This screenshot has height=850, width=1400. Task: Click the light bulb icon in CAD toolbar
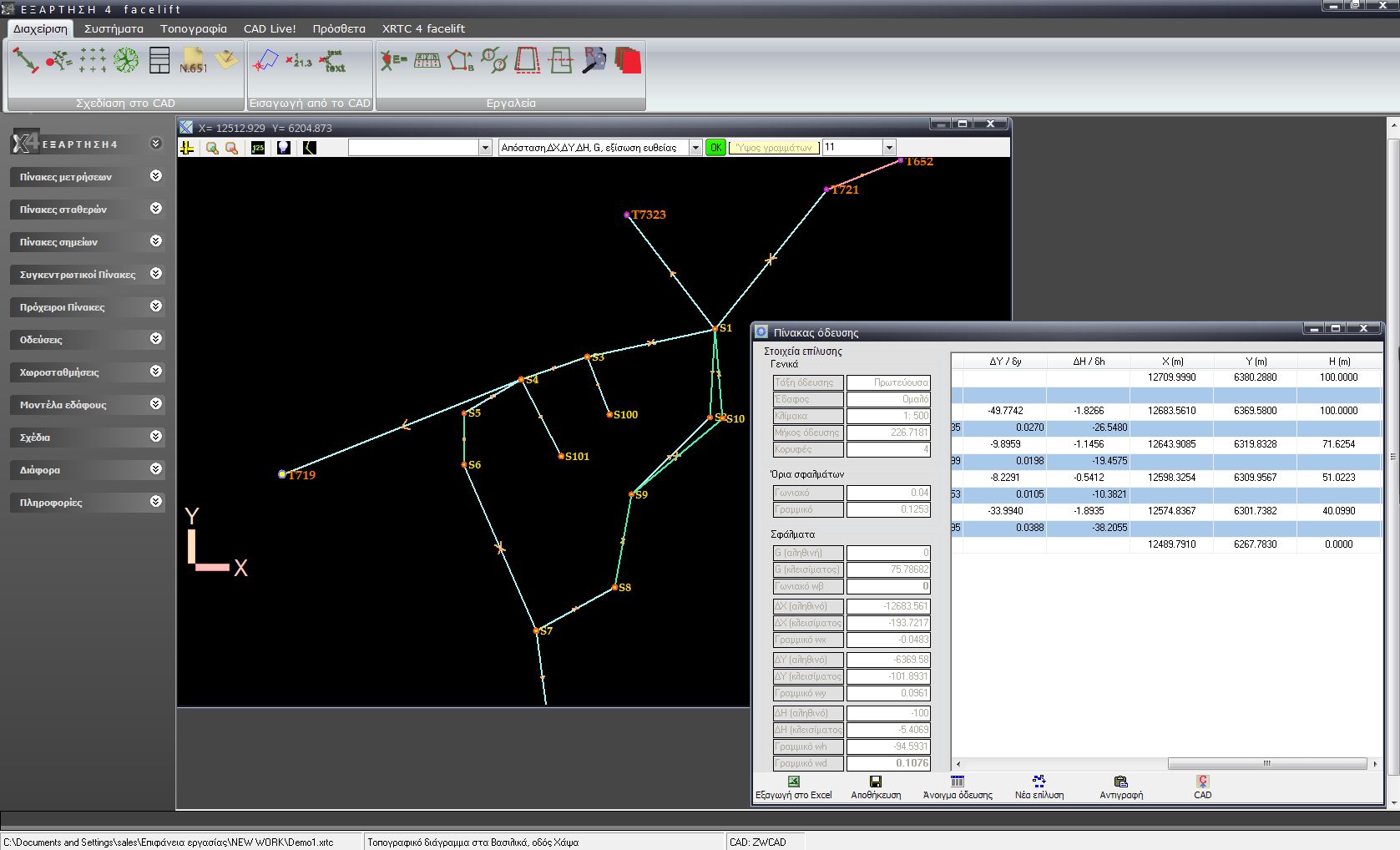(x=284, y=148)
